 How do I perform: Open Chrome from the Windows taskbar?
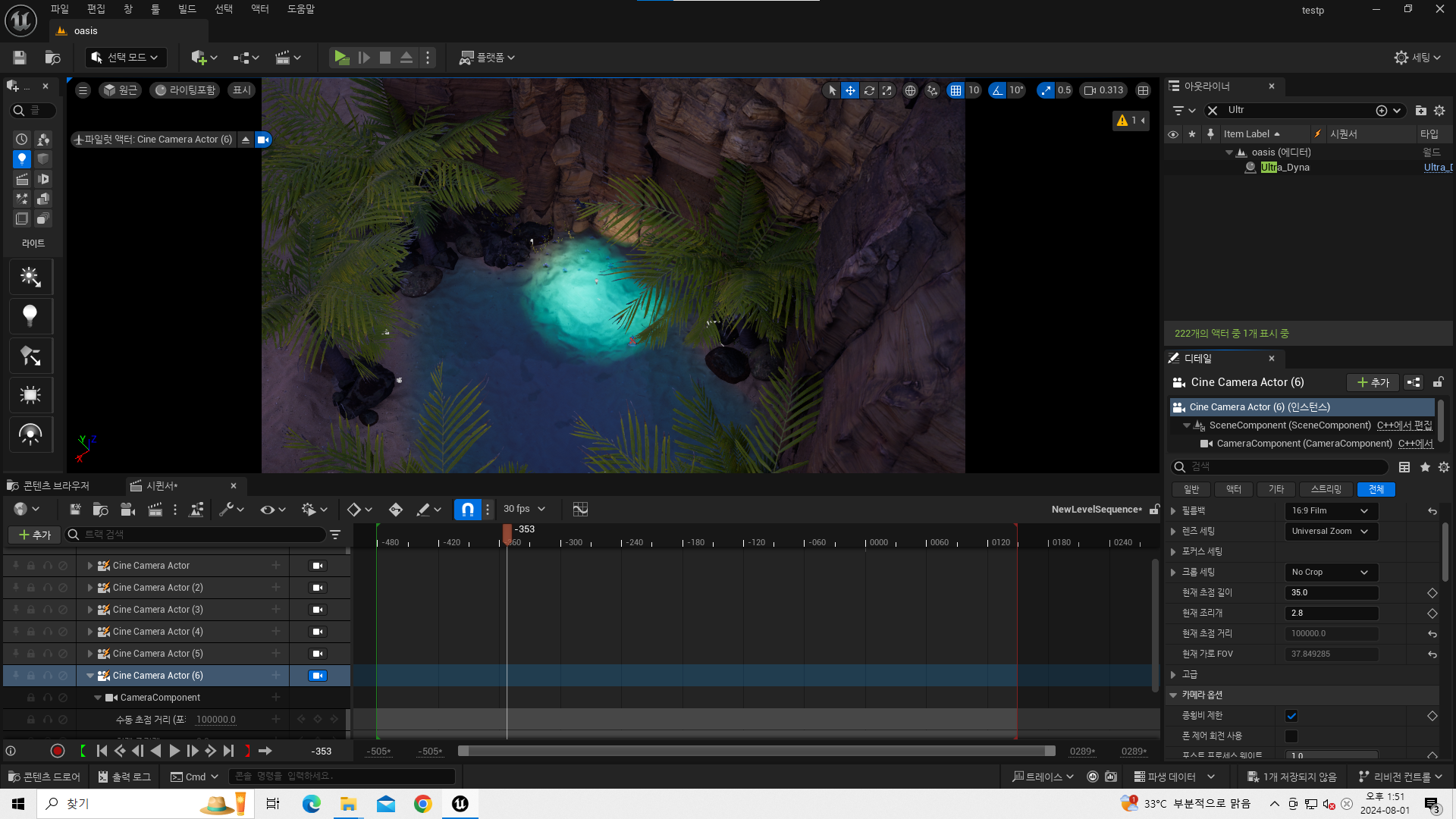point(422,804)
